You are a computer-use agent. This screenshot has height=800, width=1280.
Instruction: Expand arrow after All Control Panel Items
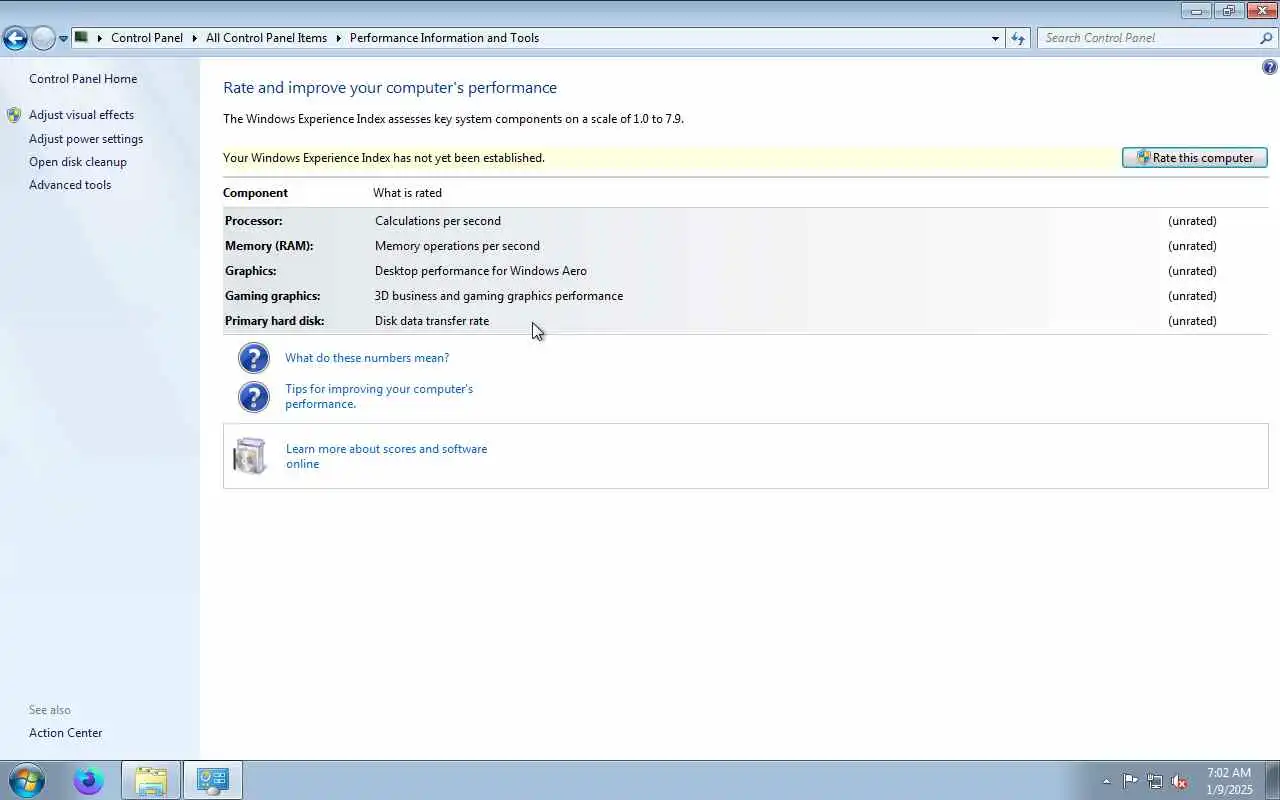tap(338, 38)
